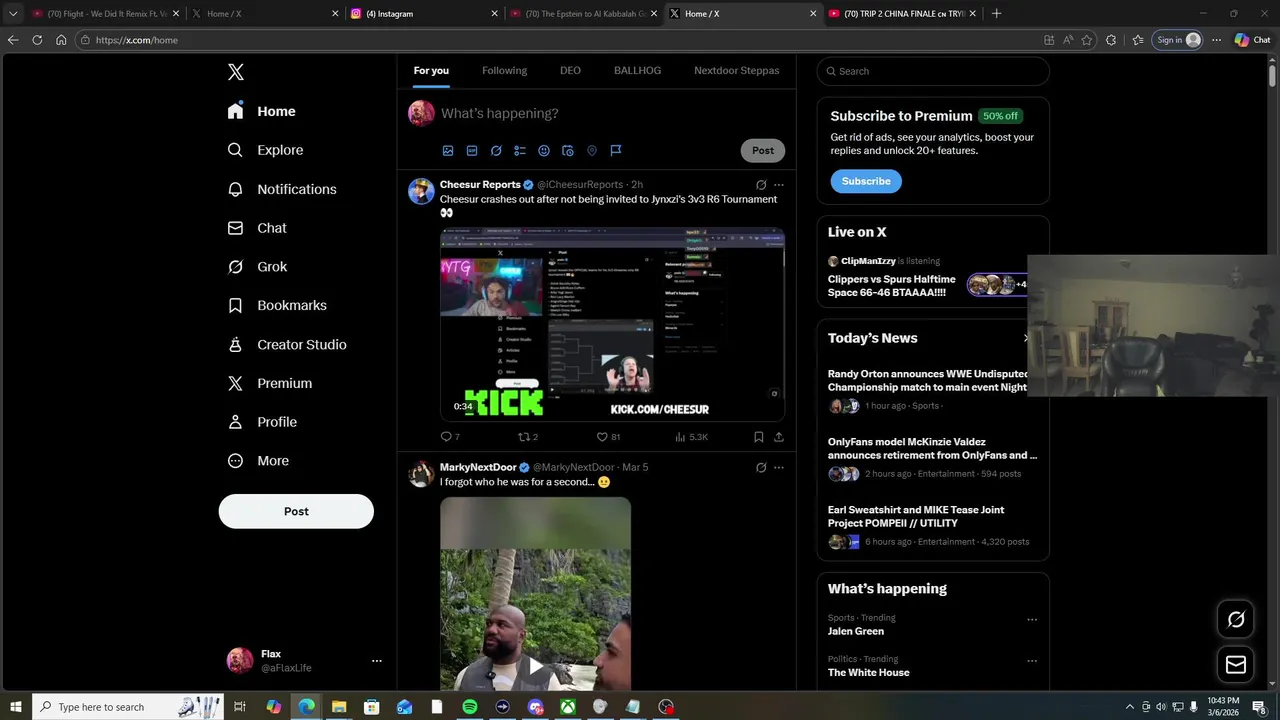
Task: Go to Profile in the sidebar
Action: click(x=262, y=422)
